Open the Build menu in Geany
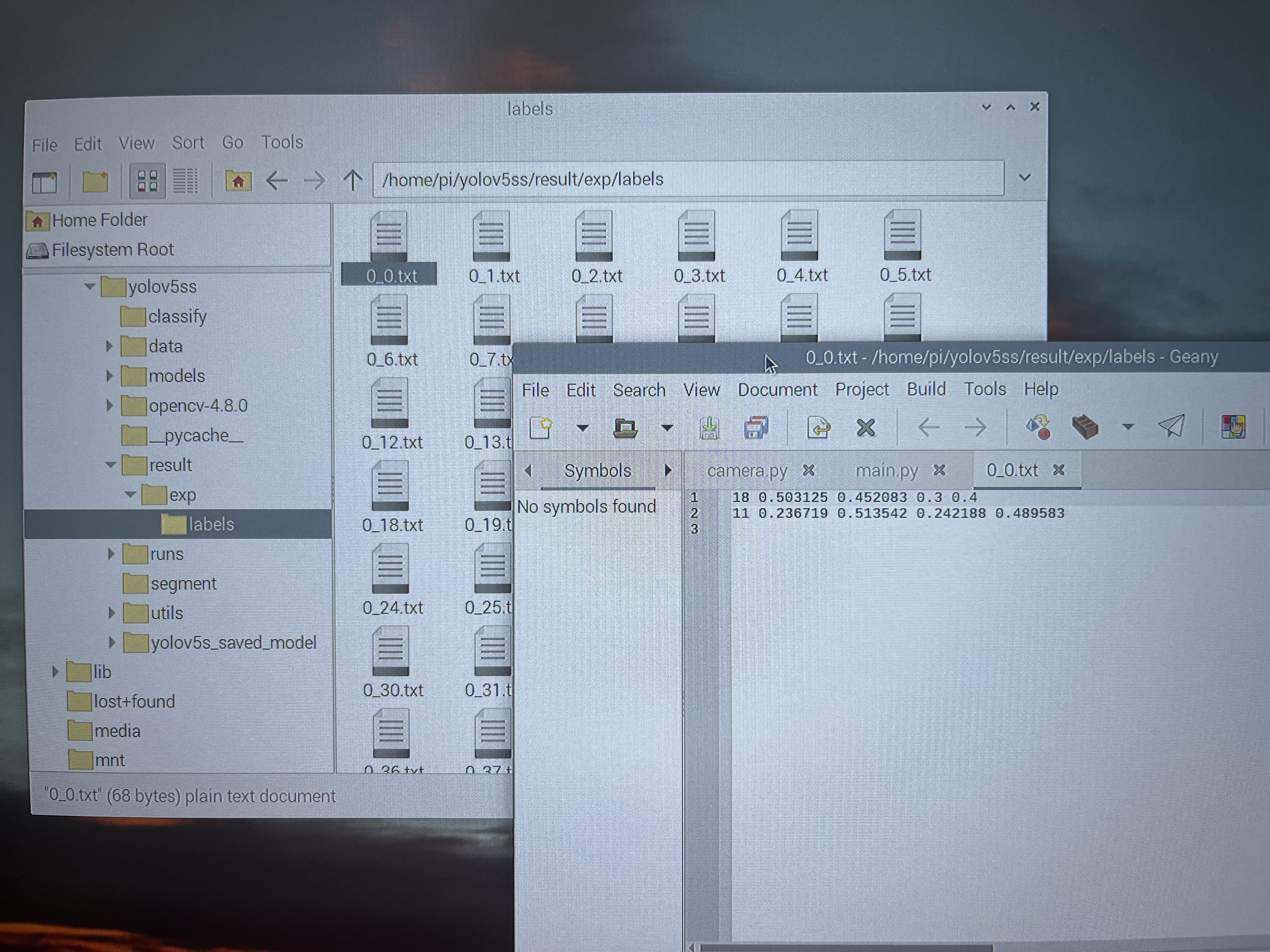Image resolution: width=1270 pixels, height=952 pixels. click(925, 389)
